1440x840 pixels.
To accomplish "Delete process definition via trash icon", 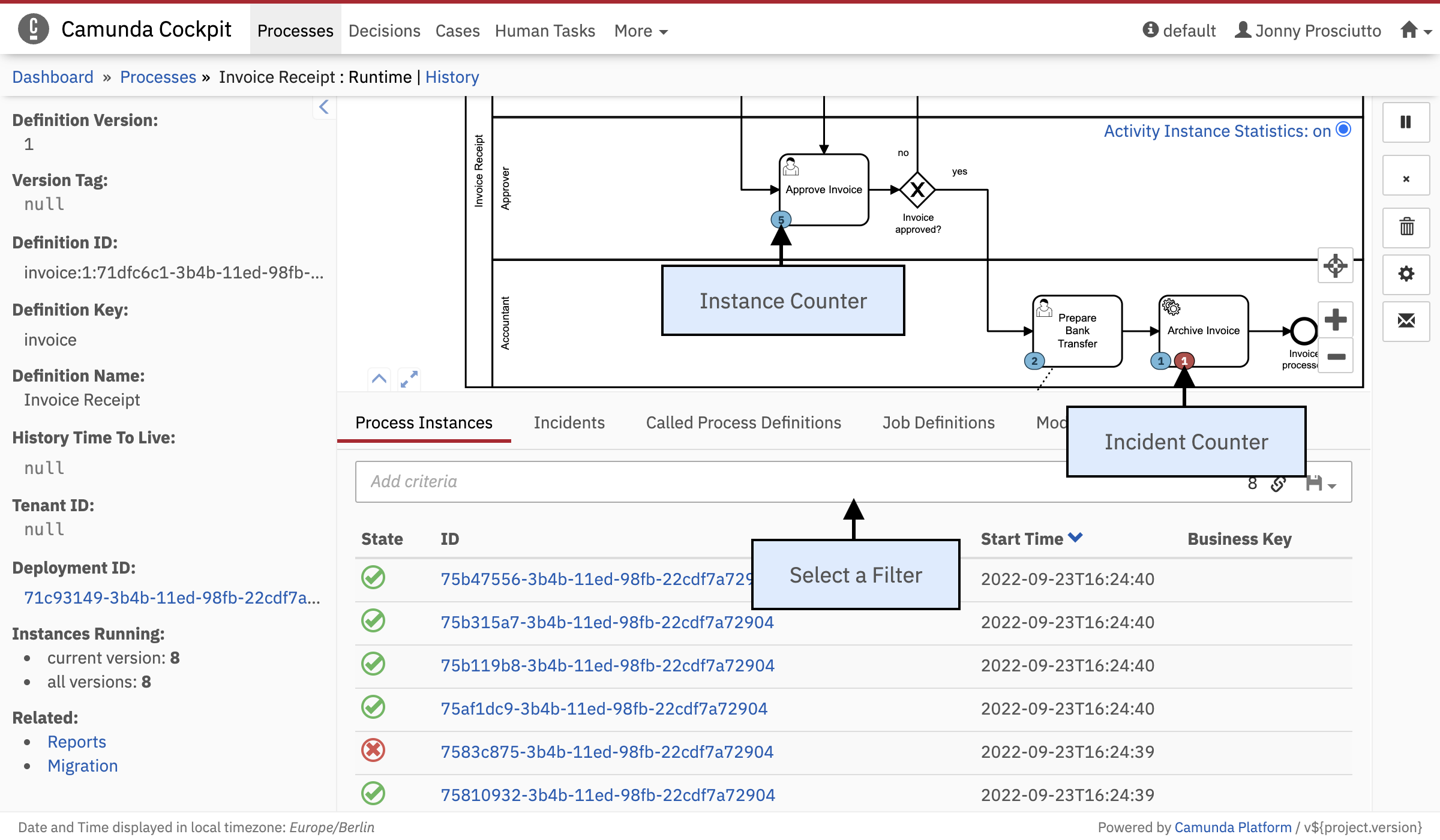I will pos(1406,227).
